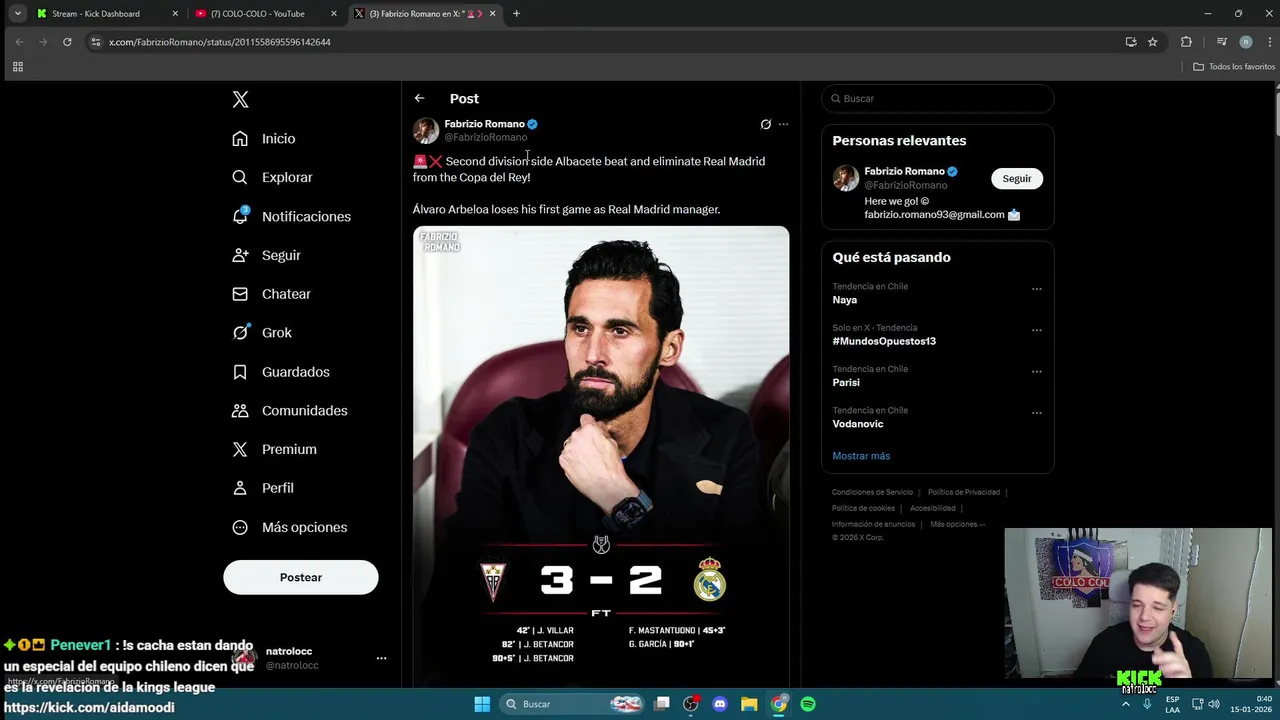Expand Más opciones in footer
The image size is (1280, 720).
click(957, 524)
